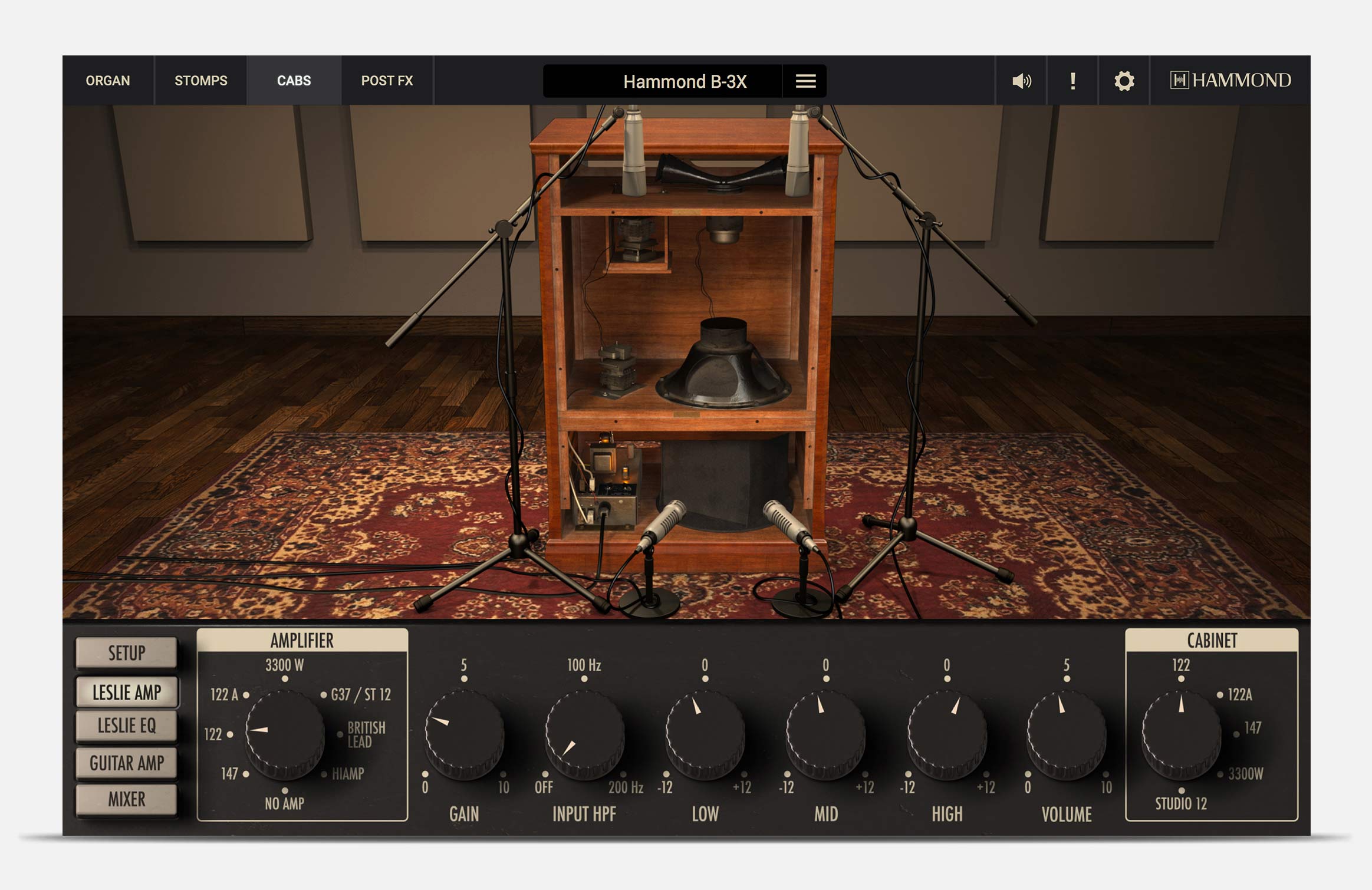1372x890 pixels.
Task: Open the preset menu with the hamburger icon
Action: (804, 81)
